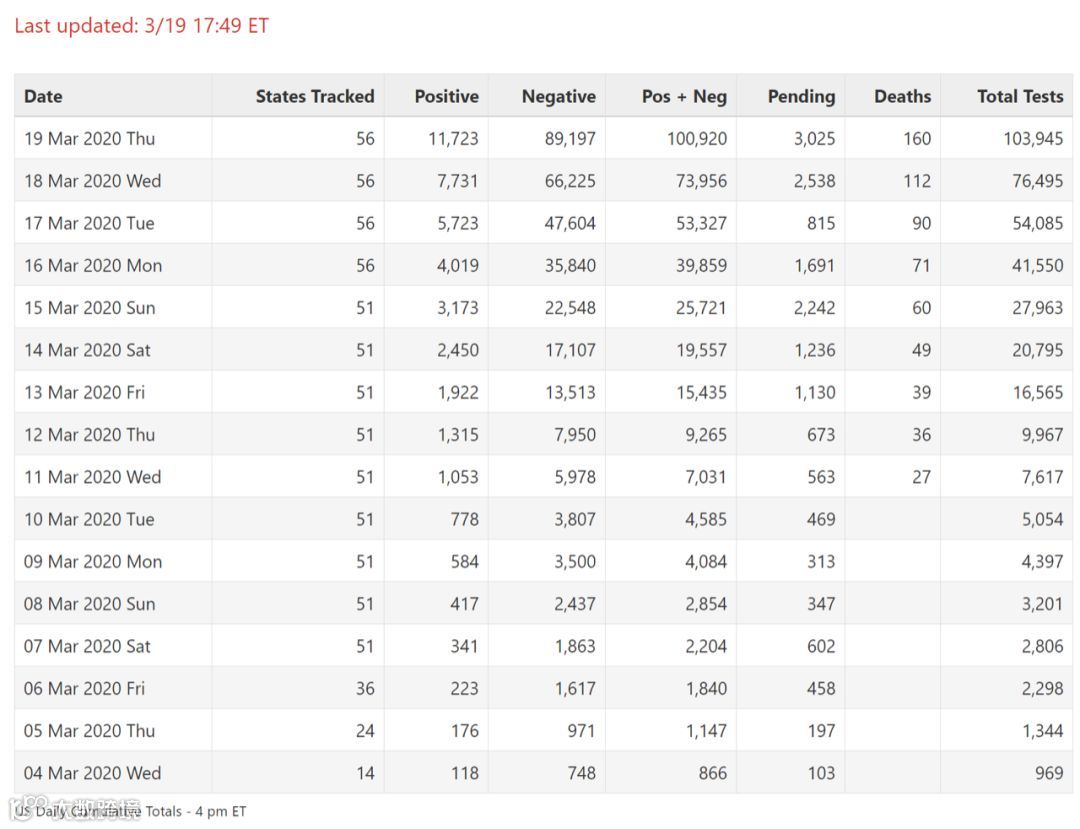Click the Positive column header

click(x=446, y=97)
